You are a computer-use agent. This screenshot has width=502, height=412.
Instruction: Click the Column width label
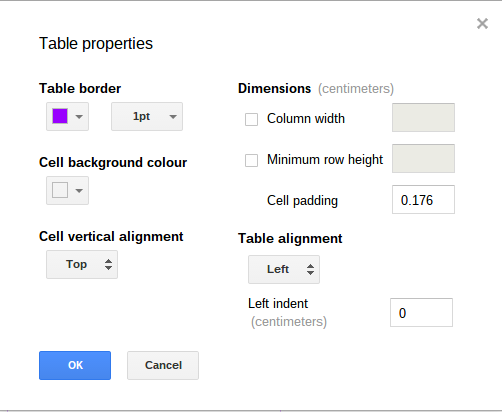(x=306, y=119)
